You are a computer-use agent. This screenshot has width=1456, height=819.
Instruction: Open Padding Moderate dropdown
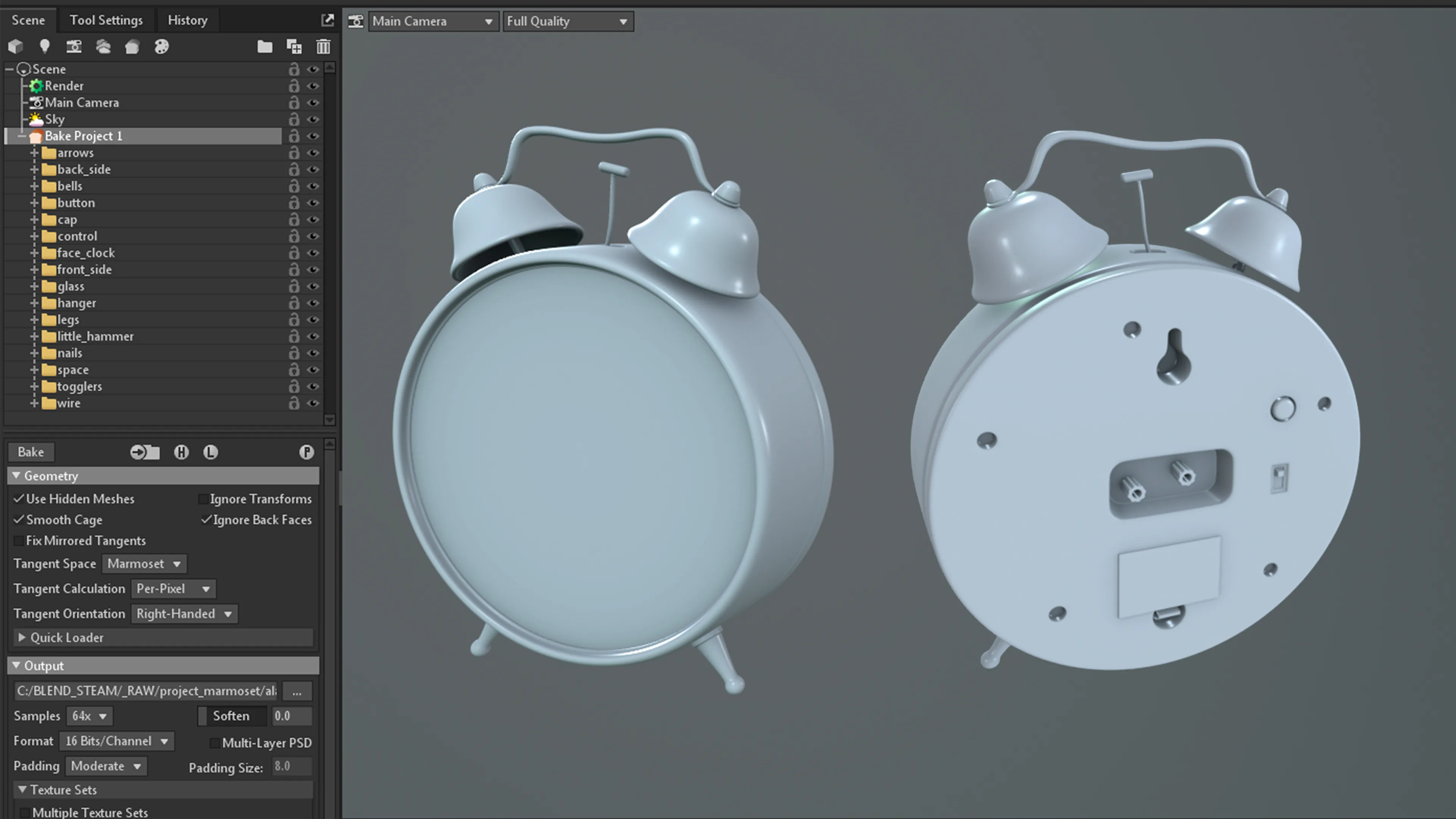coord(106,766)
